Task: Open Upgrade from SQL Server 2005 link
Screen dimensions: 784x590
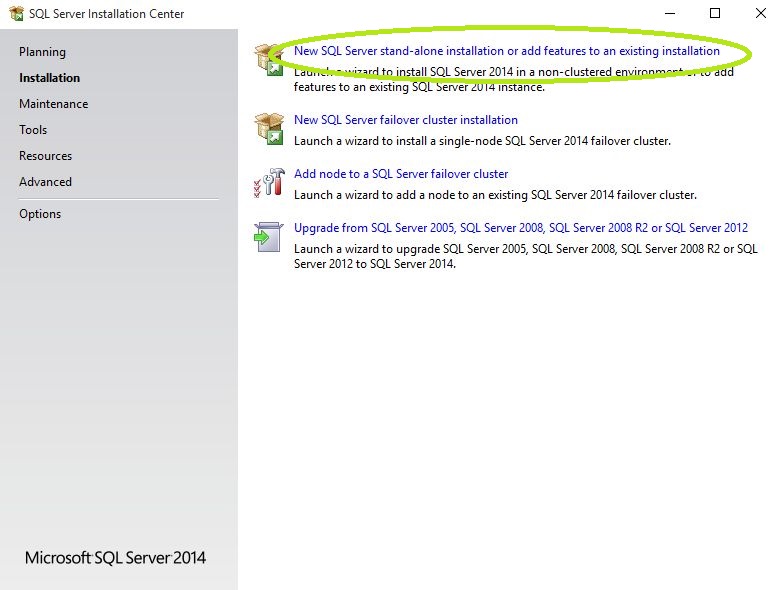Action: [520, 228]
